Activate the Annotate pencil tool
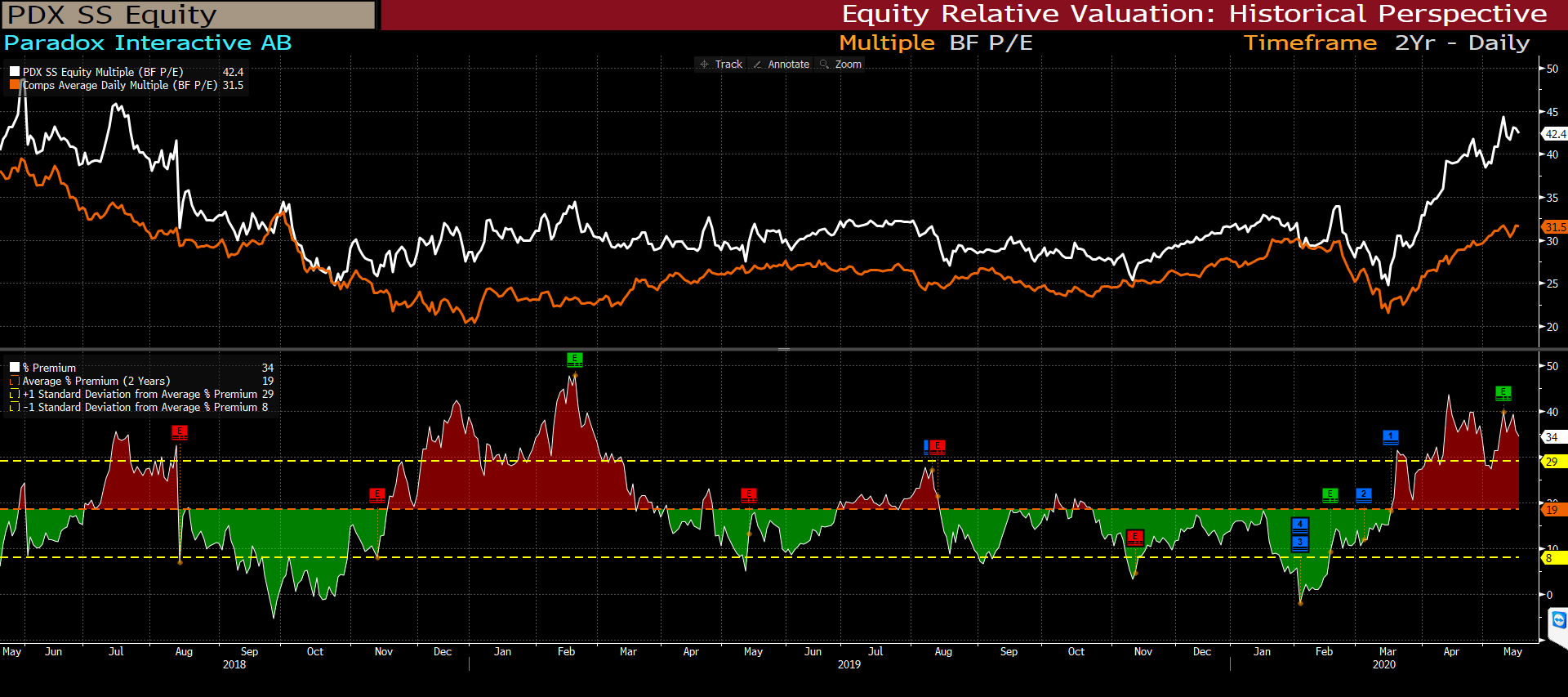 click(781, 65)
